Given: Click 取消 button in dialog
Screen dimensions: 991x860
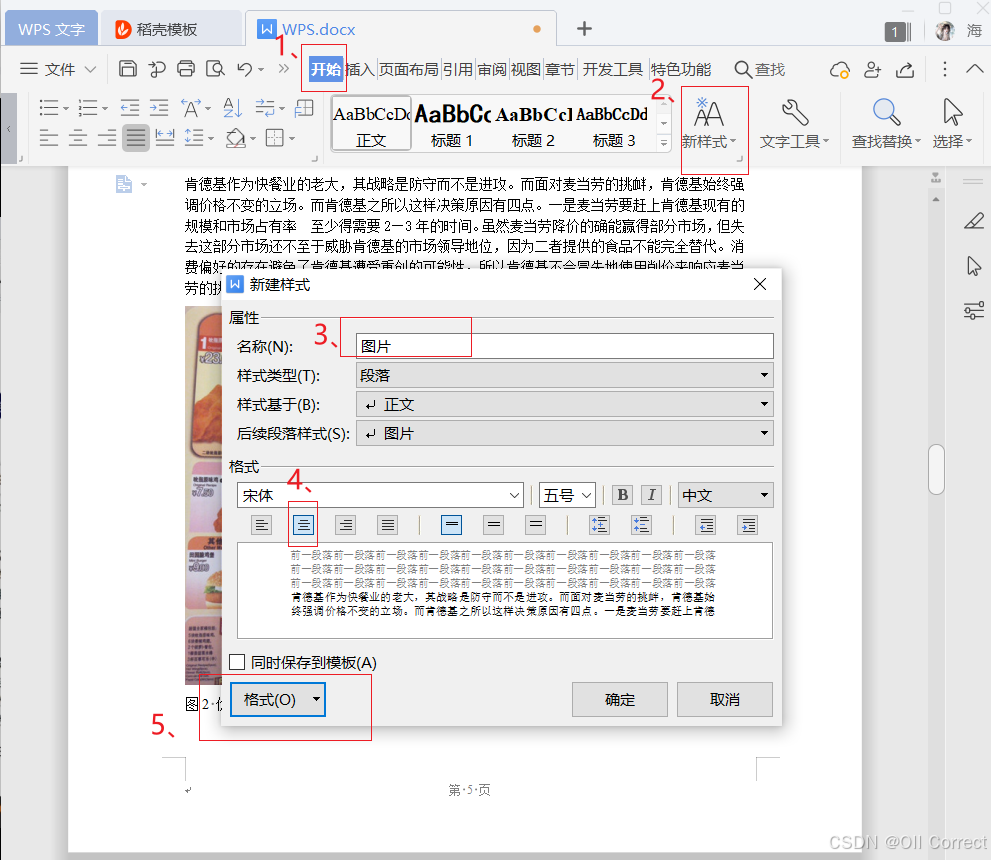Looking at the screenshot, I should click(x=724, y=700).
